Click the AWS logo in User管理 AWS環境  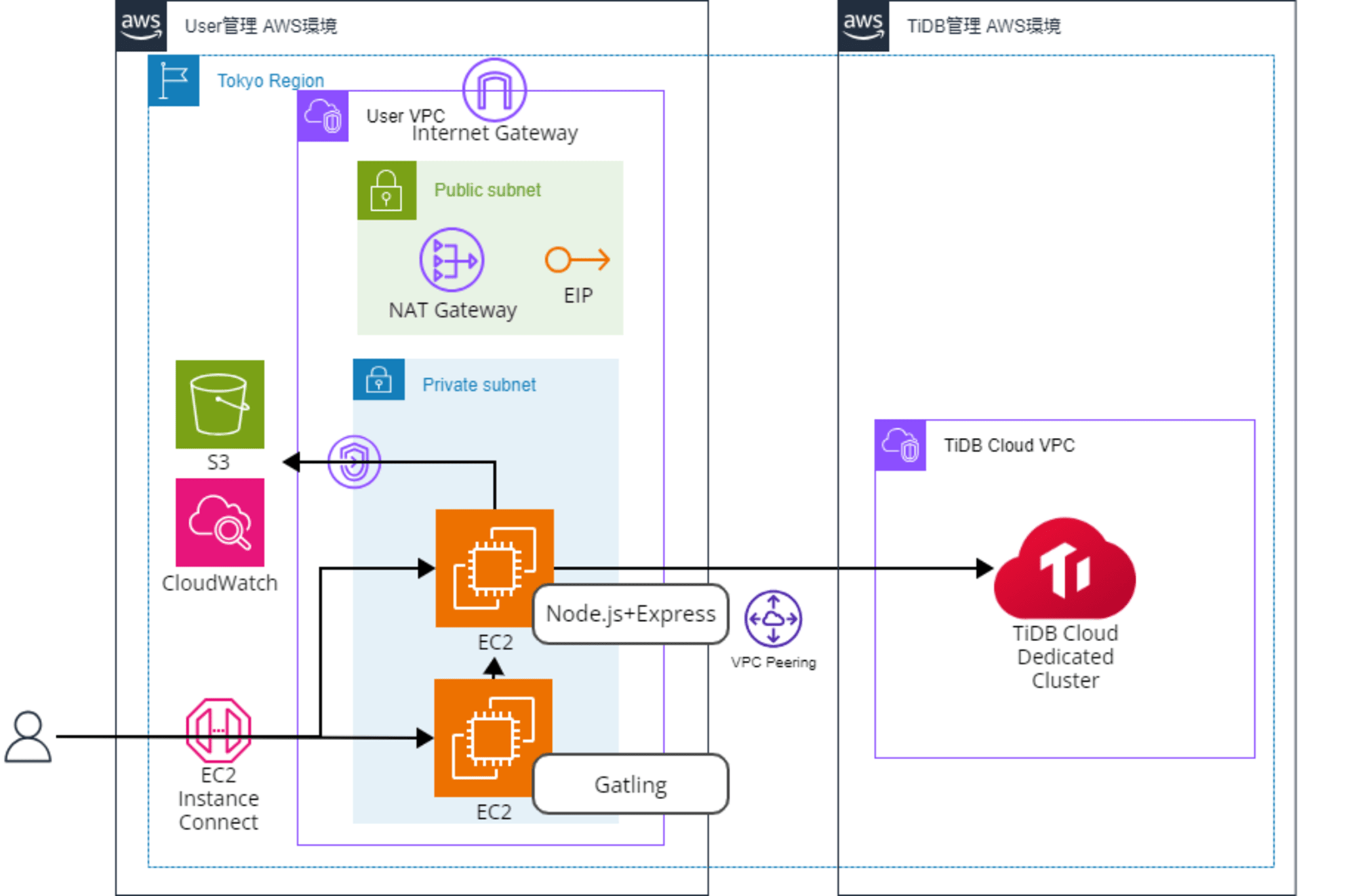[141, 26]
